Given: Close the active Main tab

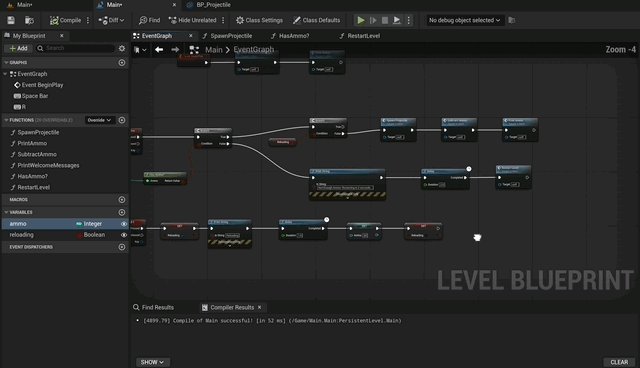Looking at the screenshot, I should 174,5.
